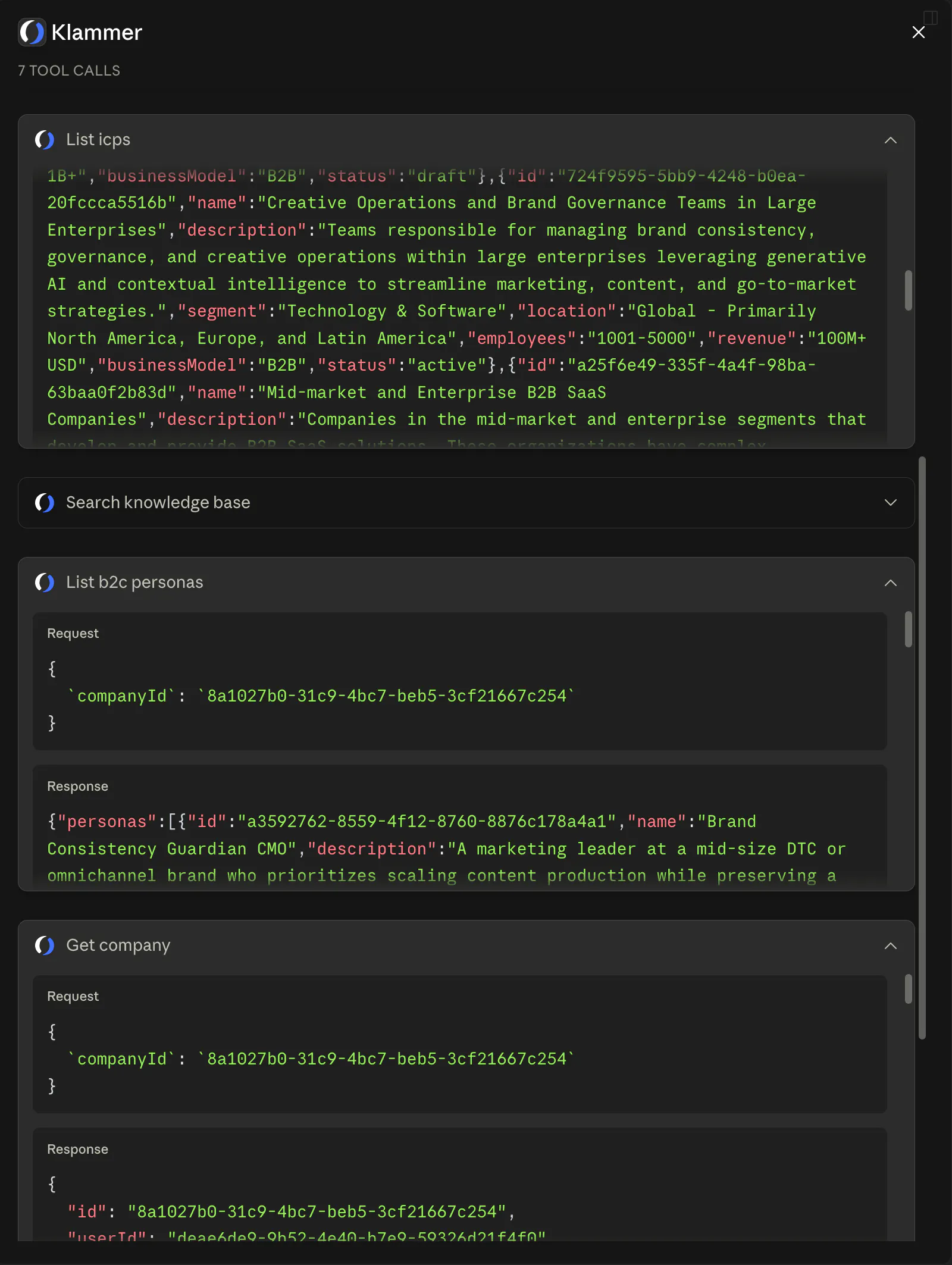952x1265 pixels.
Task: Click the Get company title
Action: point(118,945)
